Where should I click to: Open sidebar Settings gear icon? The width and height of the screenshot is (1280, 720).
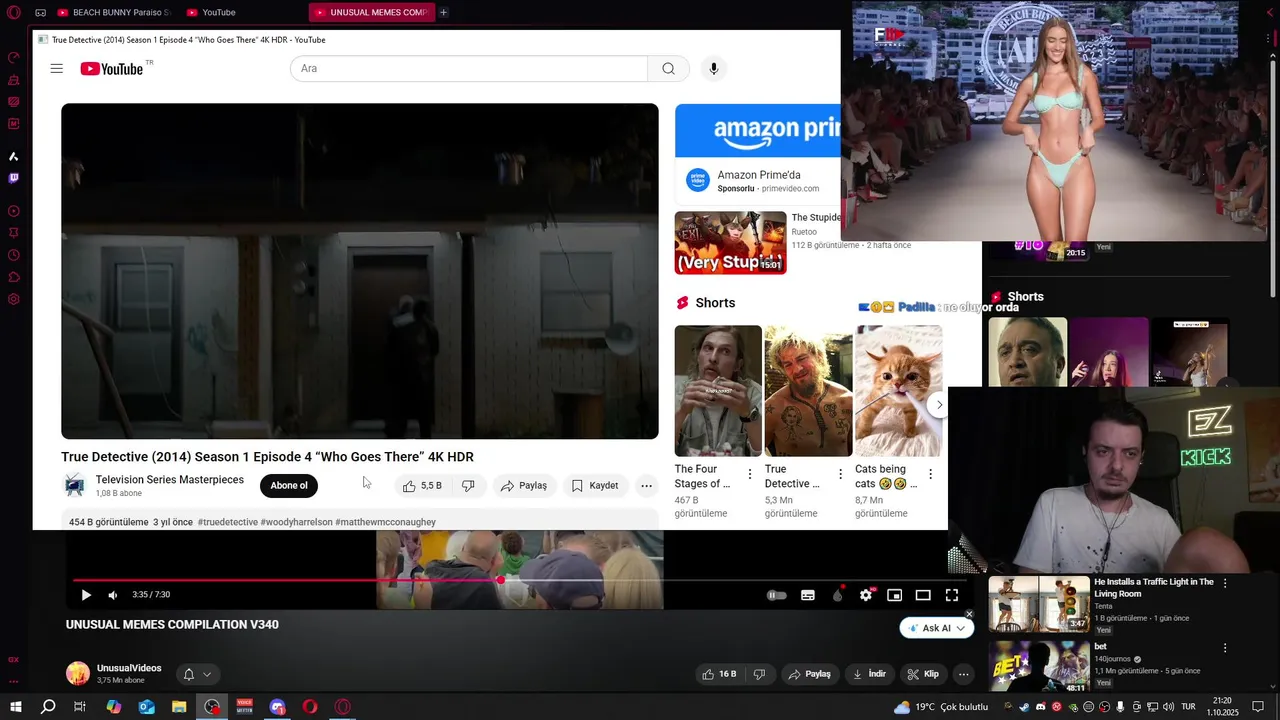point(14,299)
